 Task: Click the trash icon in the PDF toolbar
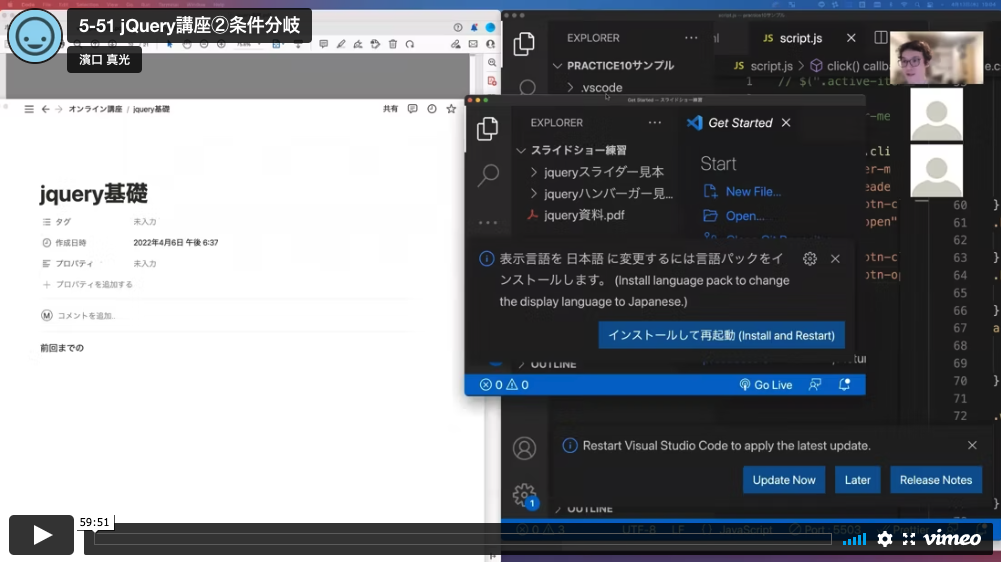[393, 44]
